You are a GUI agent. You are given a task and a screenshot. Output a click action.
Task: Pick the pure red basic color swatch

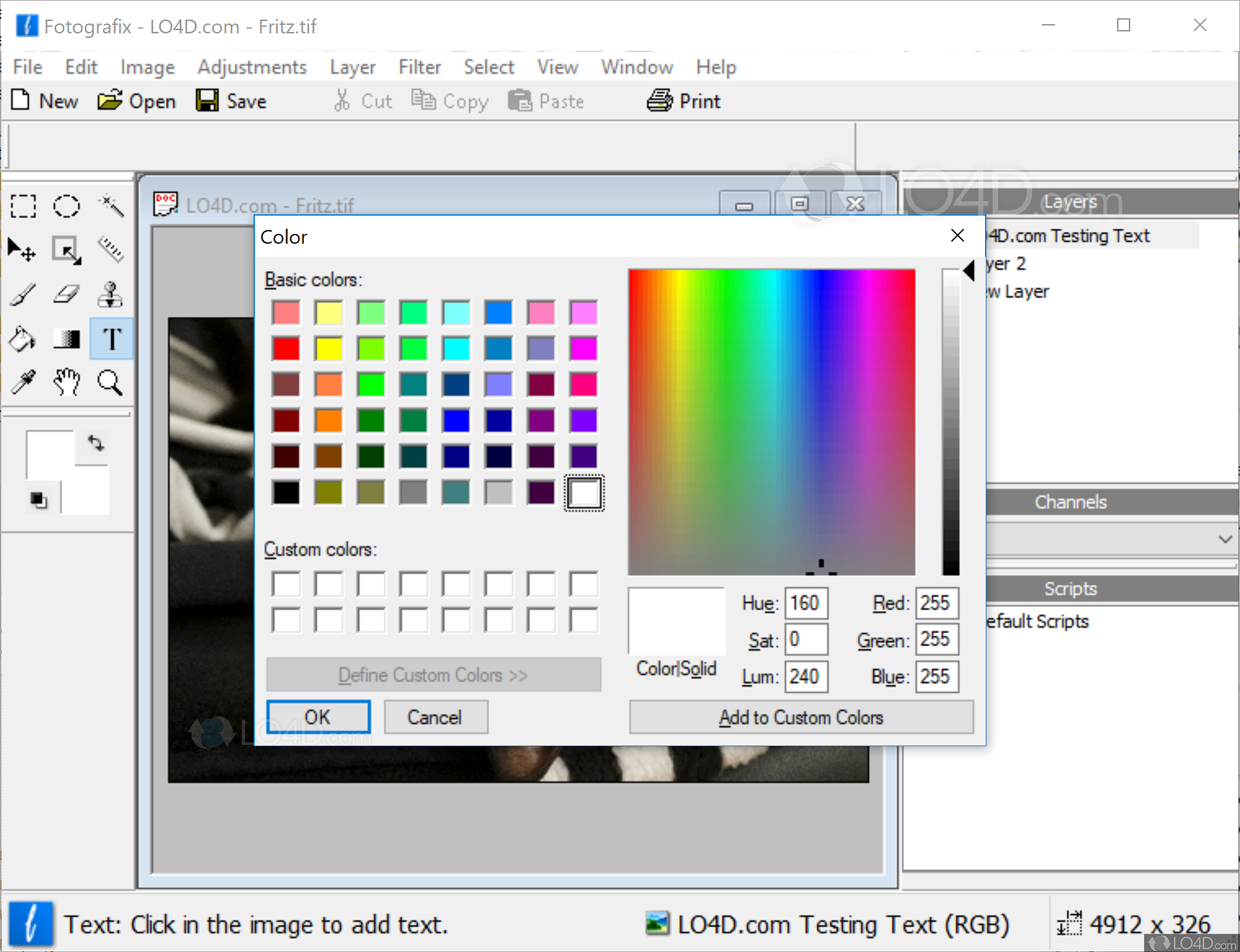(286, 349)
